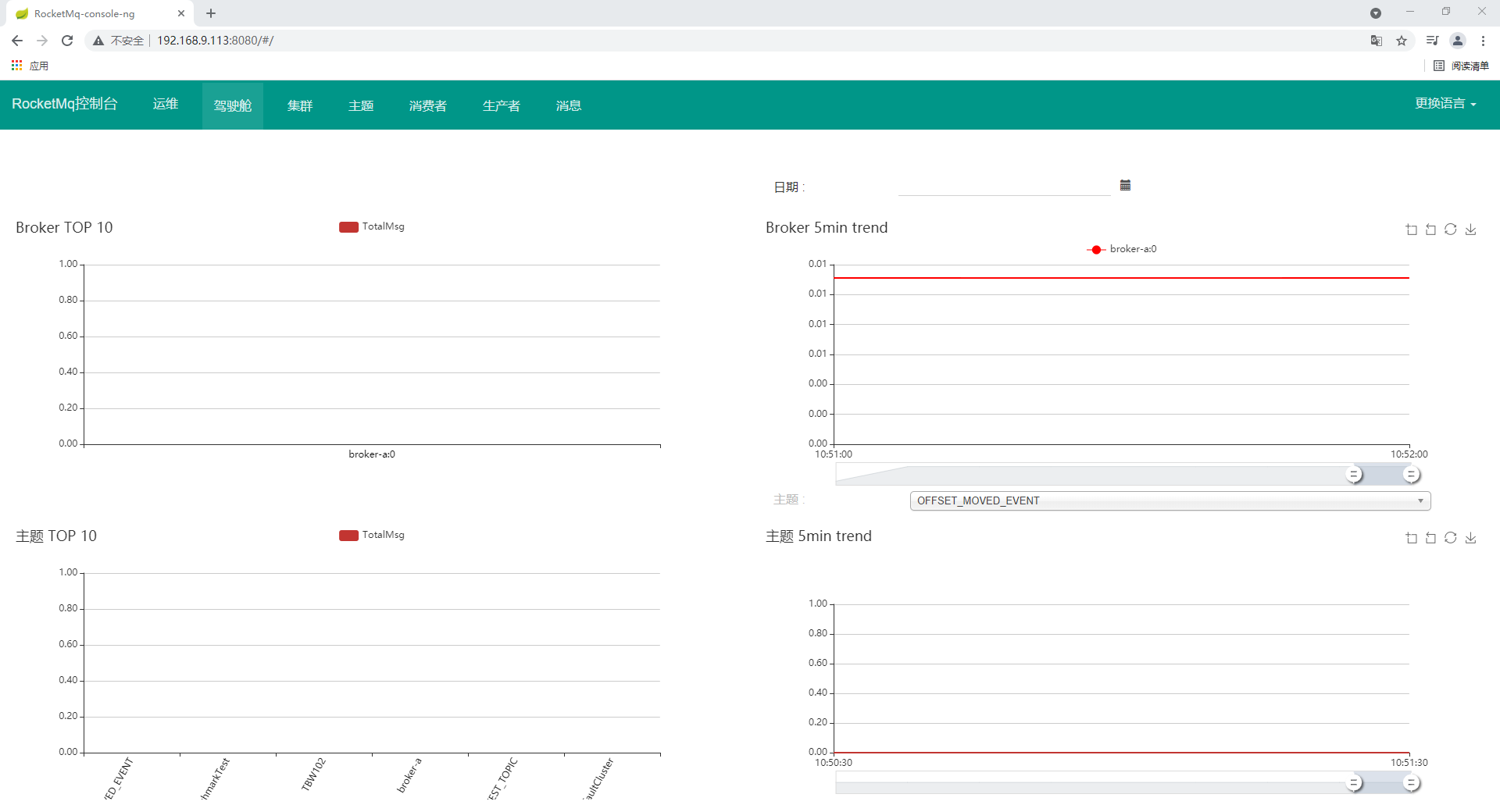Click the TEST_TOPIC axis label

pos(502,779)
